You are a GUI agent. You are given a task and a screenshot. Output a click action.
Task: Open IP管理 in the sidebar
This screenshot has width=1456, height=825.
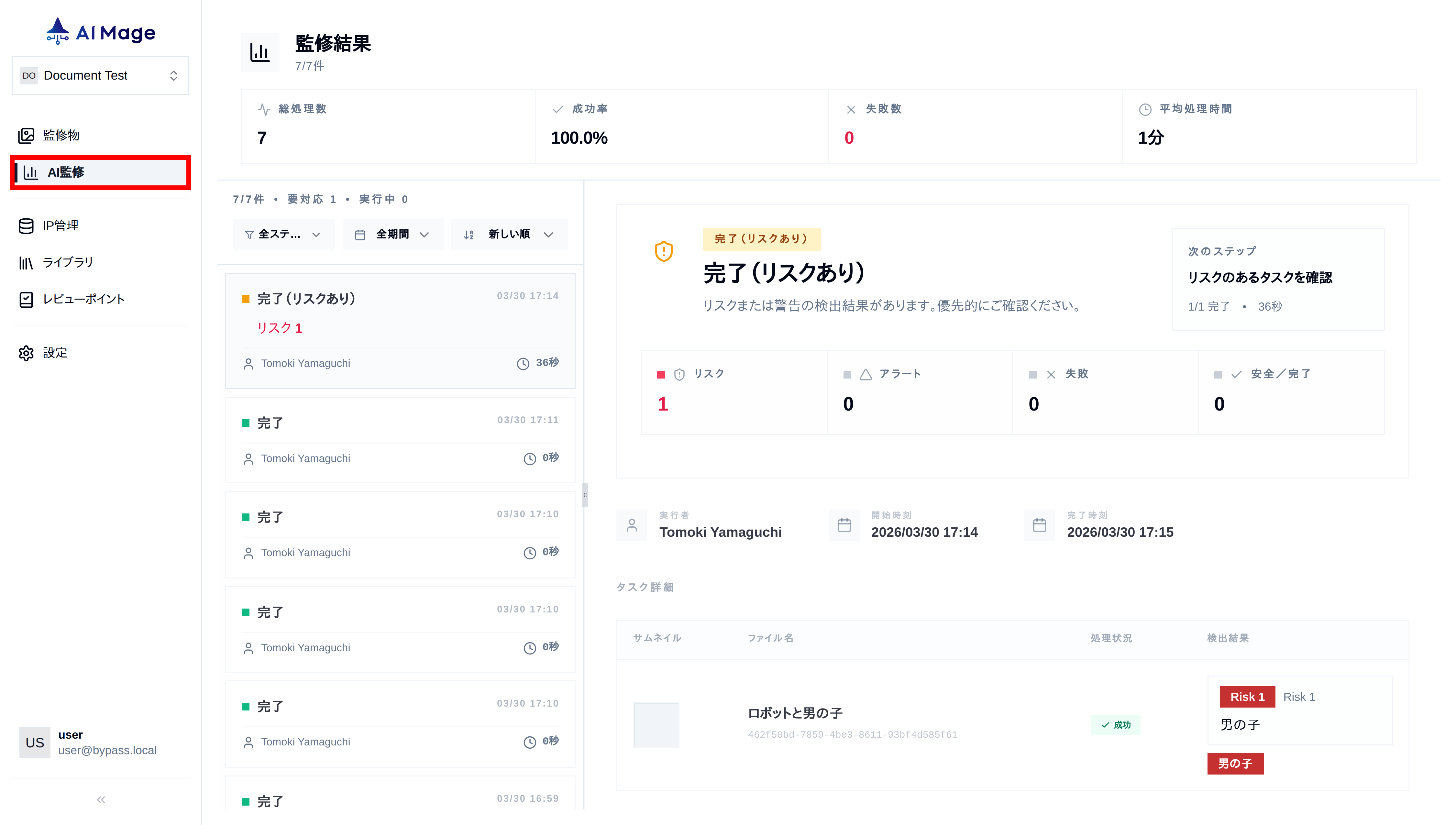tap(100, 225)
